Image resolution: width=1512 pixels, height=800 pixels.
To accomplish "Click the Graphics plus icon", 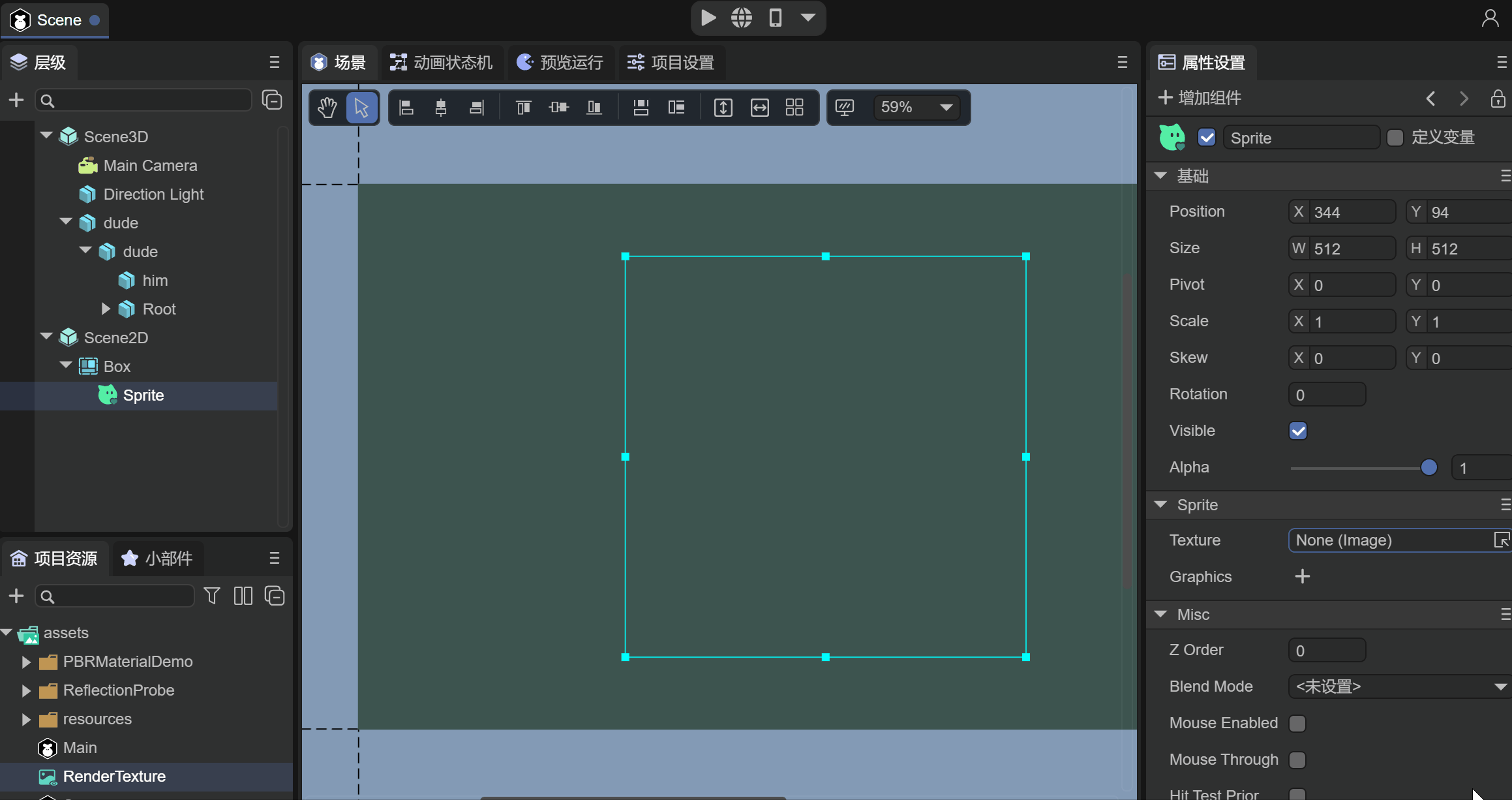I will (x=1302, y=577).
